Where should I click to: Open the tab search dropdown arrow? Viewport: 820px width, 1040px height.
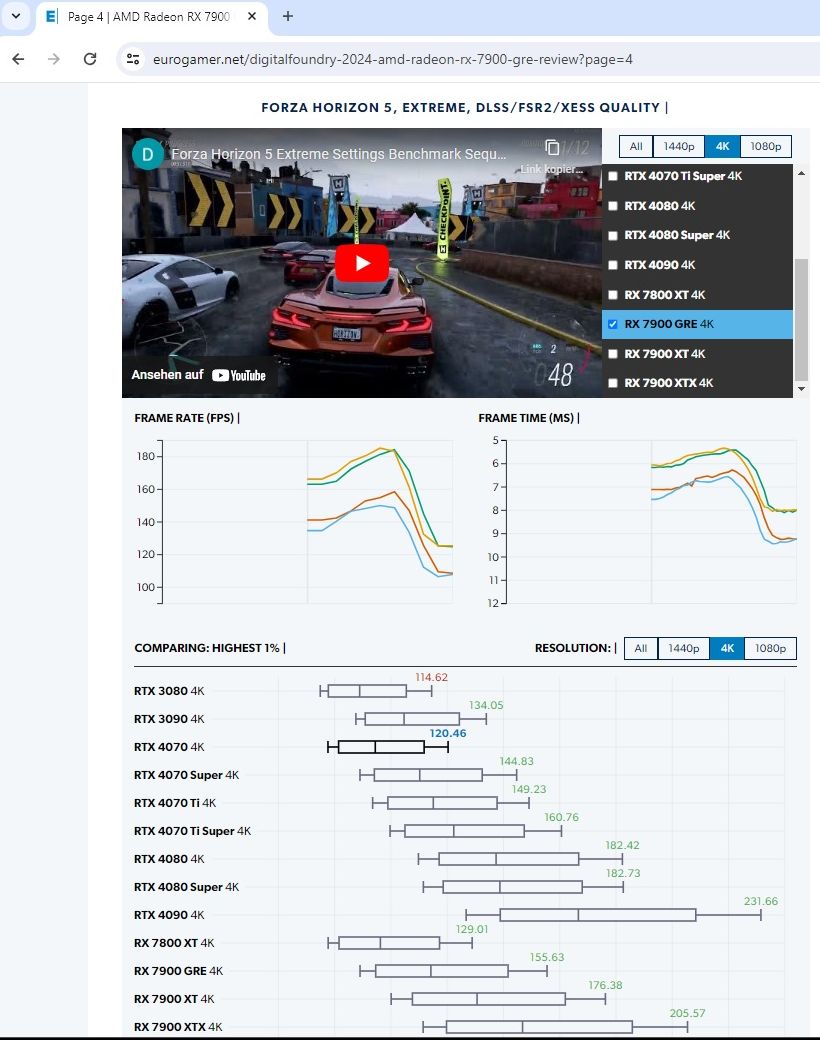(16, 16)
